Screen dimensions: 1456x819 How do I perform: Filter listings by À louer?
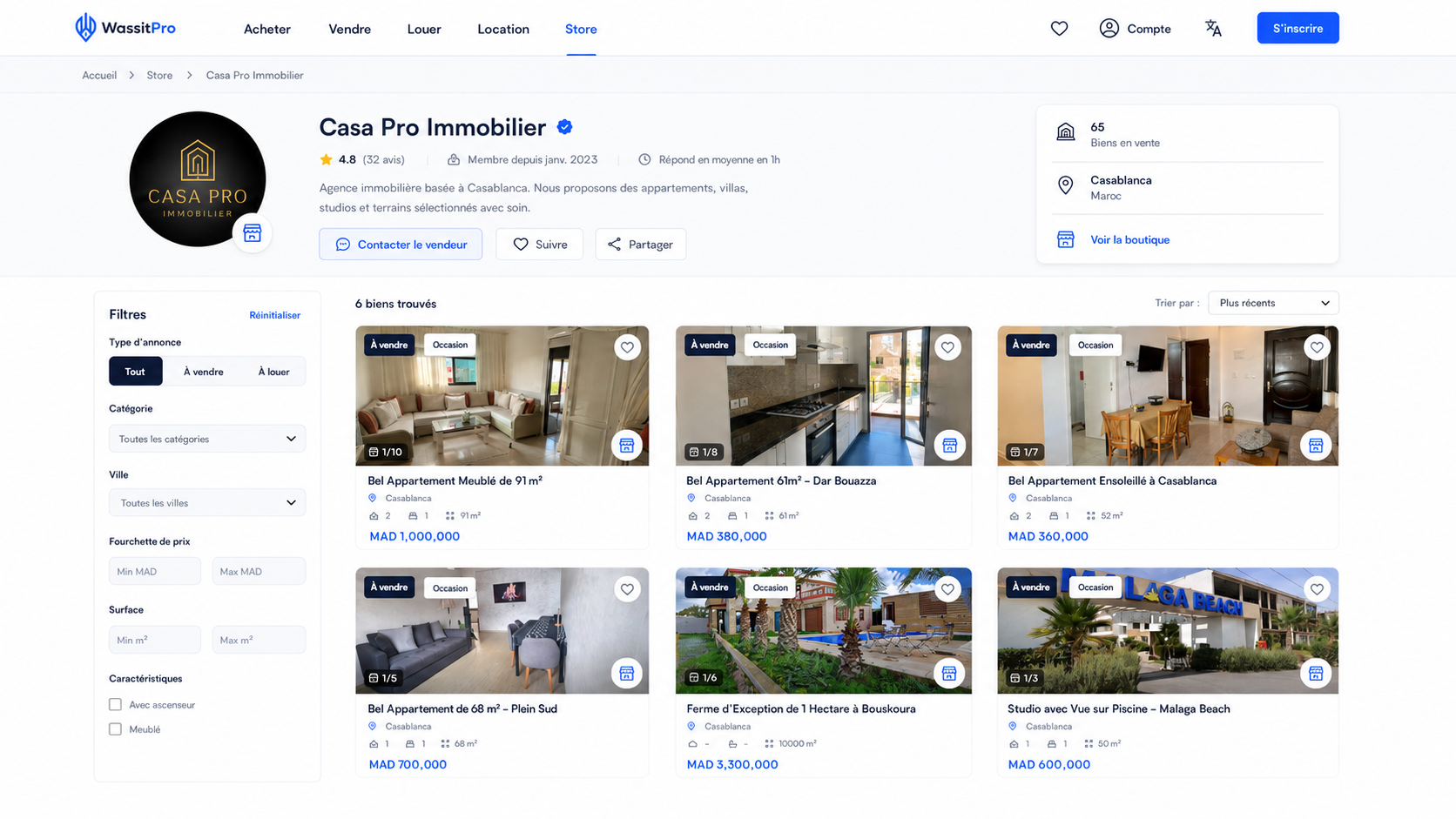(x=273, y=372)
